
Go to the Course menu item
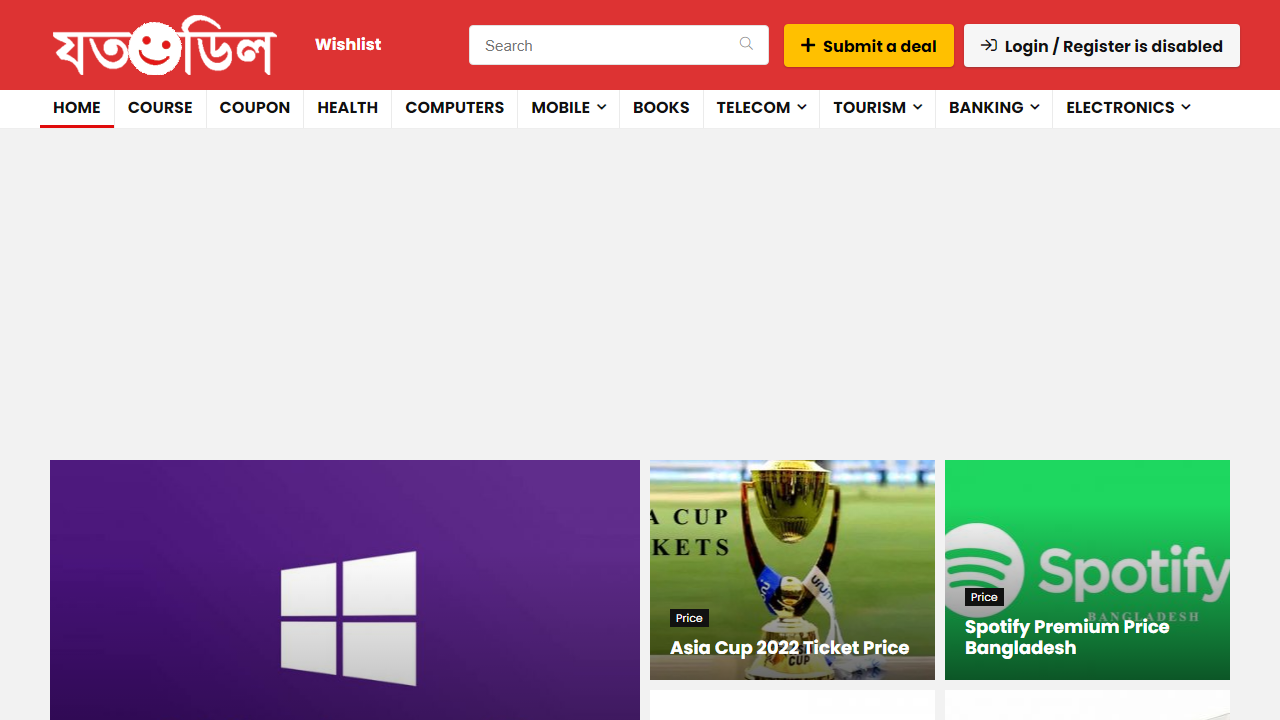pos(160,108)
